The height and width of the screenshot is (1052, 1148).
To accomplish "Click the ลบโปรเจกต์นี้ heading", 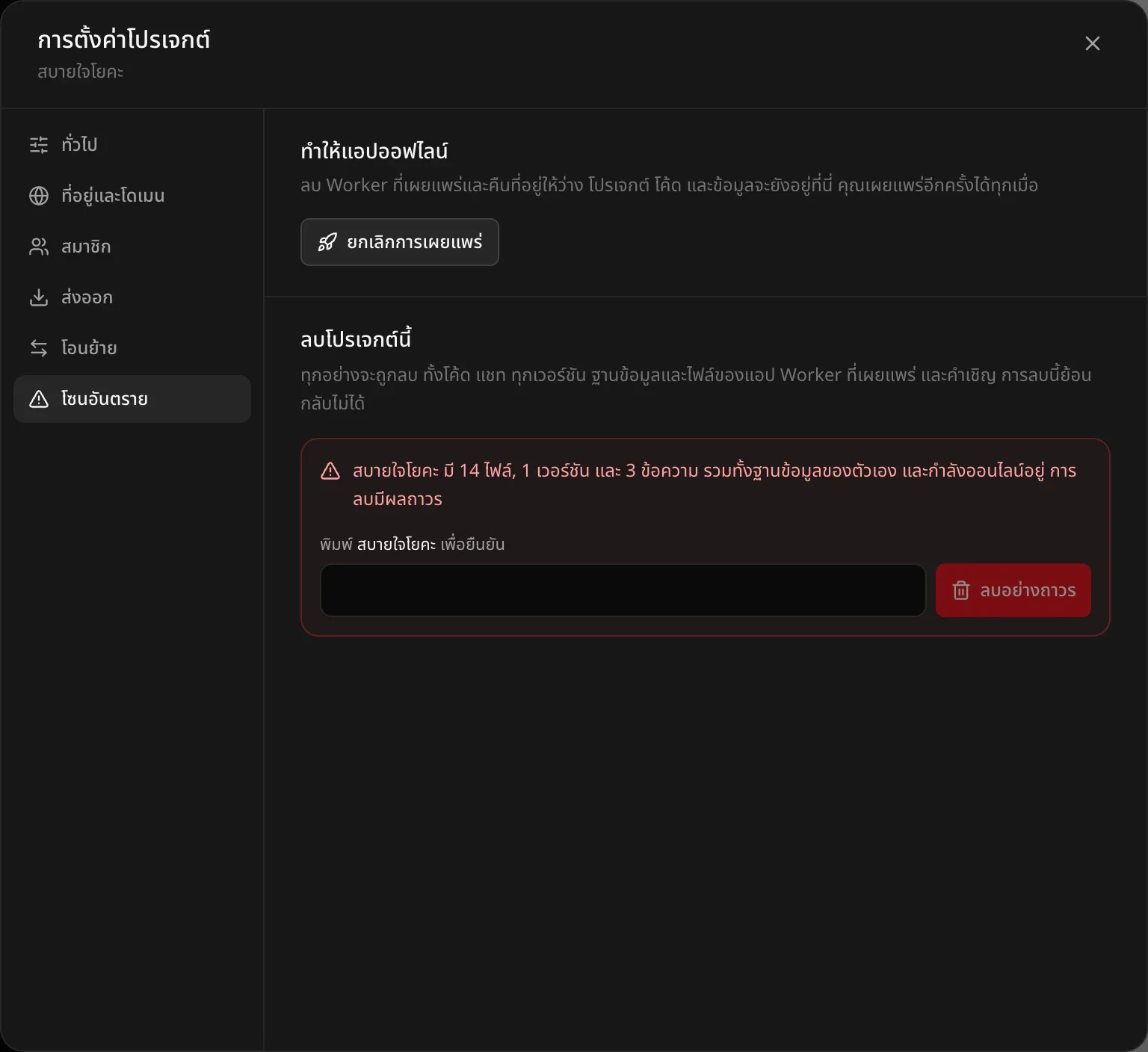I will coord(356,339).
